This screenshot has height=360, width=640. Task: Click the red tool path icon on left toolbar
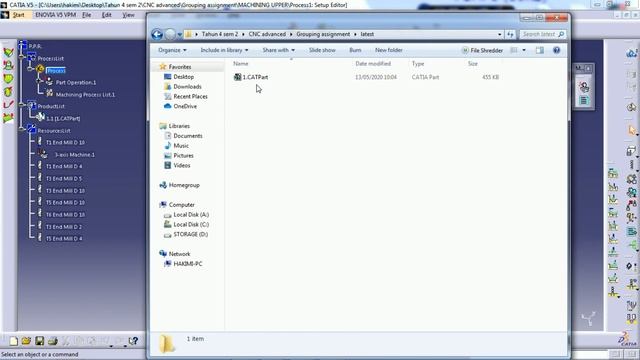point(8,105)
